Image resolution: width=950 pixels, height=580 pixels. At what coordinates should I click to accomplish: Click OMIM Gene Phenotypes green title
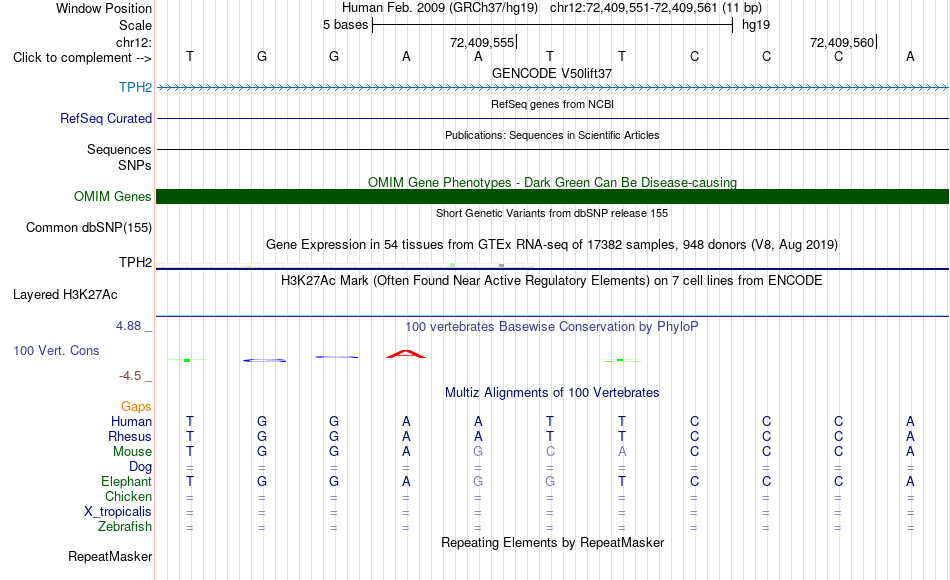tap(552, 182)
